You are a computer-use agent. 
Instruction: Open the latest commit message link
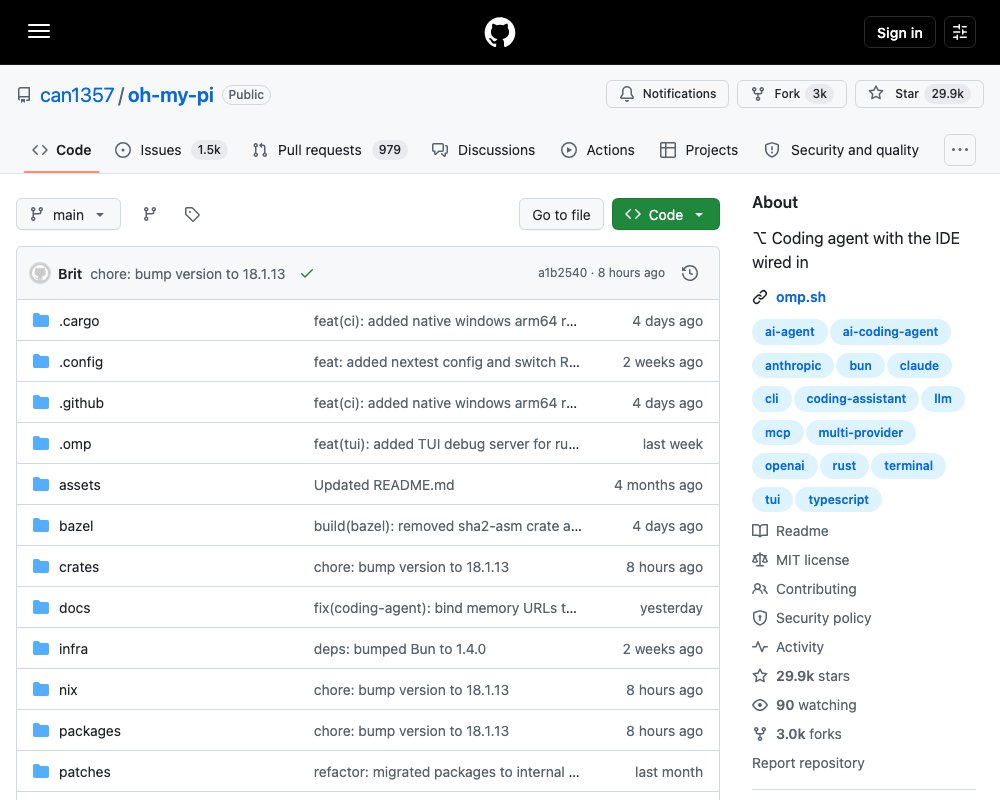pyautogui.click(x=188, y=274)
